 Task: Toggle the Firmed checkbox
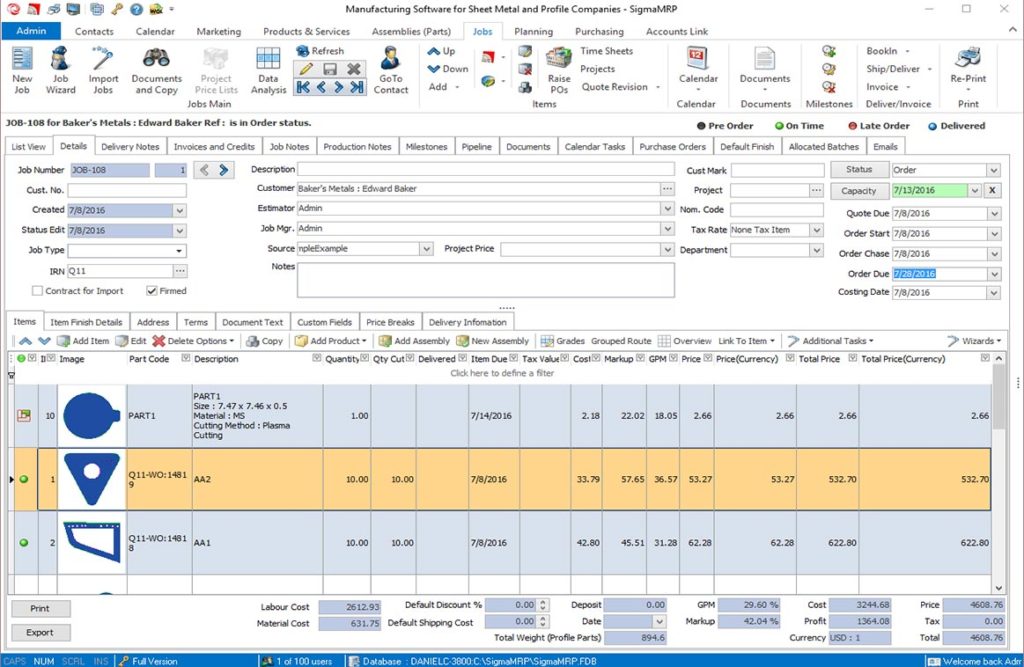tap(152, 291)
